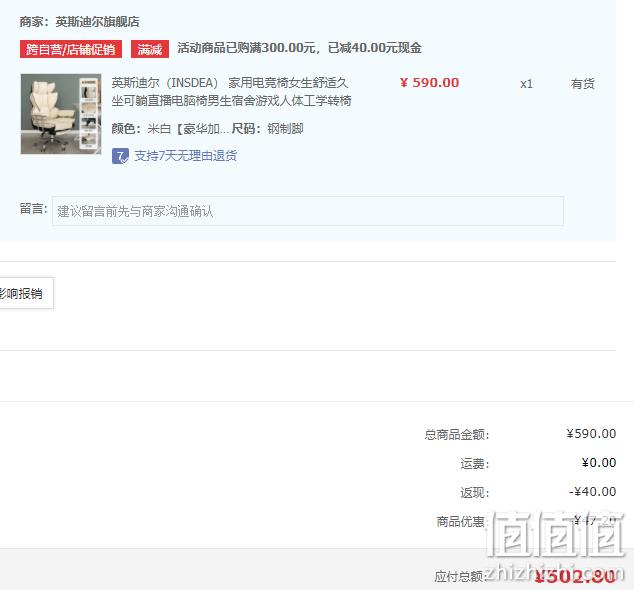The width and height of the screenshot is (634, 590).
Task: Select the 总商品金额 label
Action: (457, 435)
